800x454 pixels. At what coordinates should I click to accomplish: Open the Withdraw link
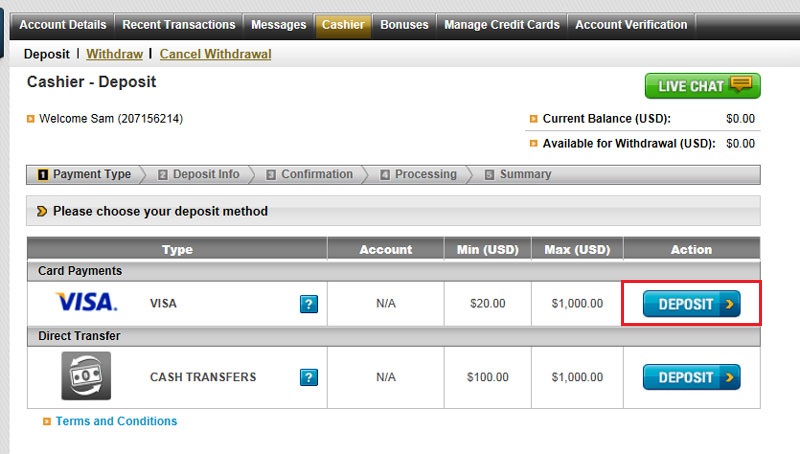114,54
